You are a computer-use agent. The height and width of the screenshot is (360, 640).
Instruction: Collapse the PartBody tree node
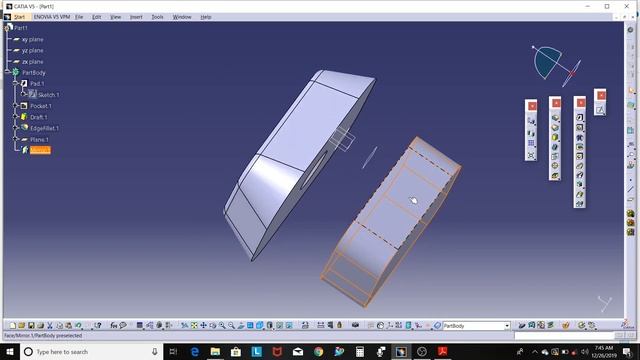click(7, 72)
